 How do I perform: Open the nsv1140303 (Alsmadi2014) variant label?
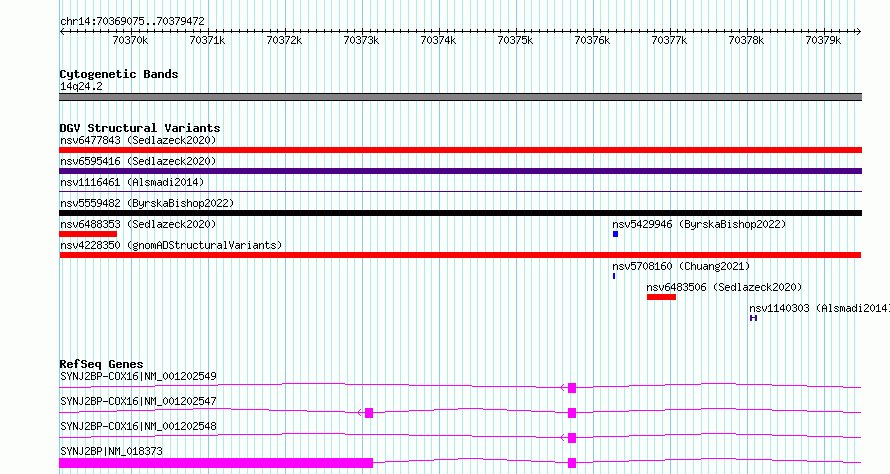[819, 308]
